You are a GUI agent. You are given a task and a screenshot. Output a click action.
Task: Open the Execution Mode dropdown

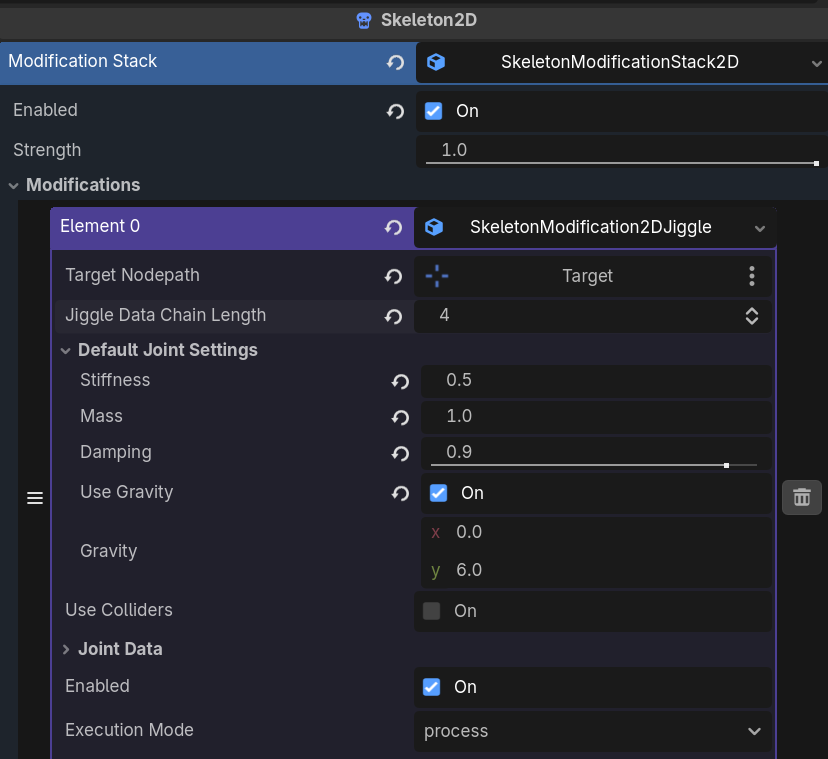[592, 731]
